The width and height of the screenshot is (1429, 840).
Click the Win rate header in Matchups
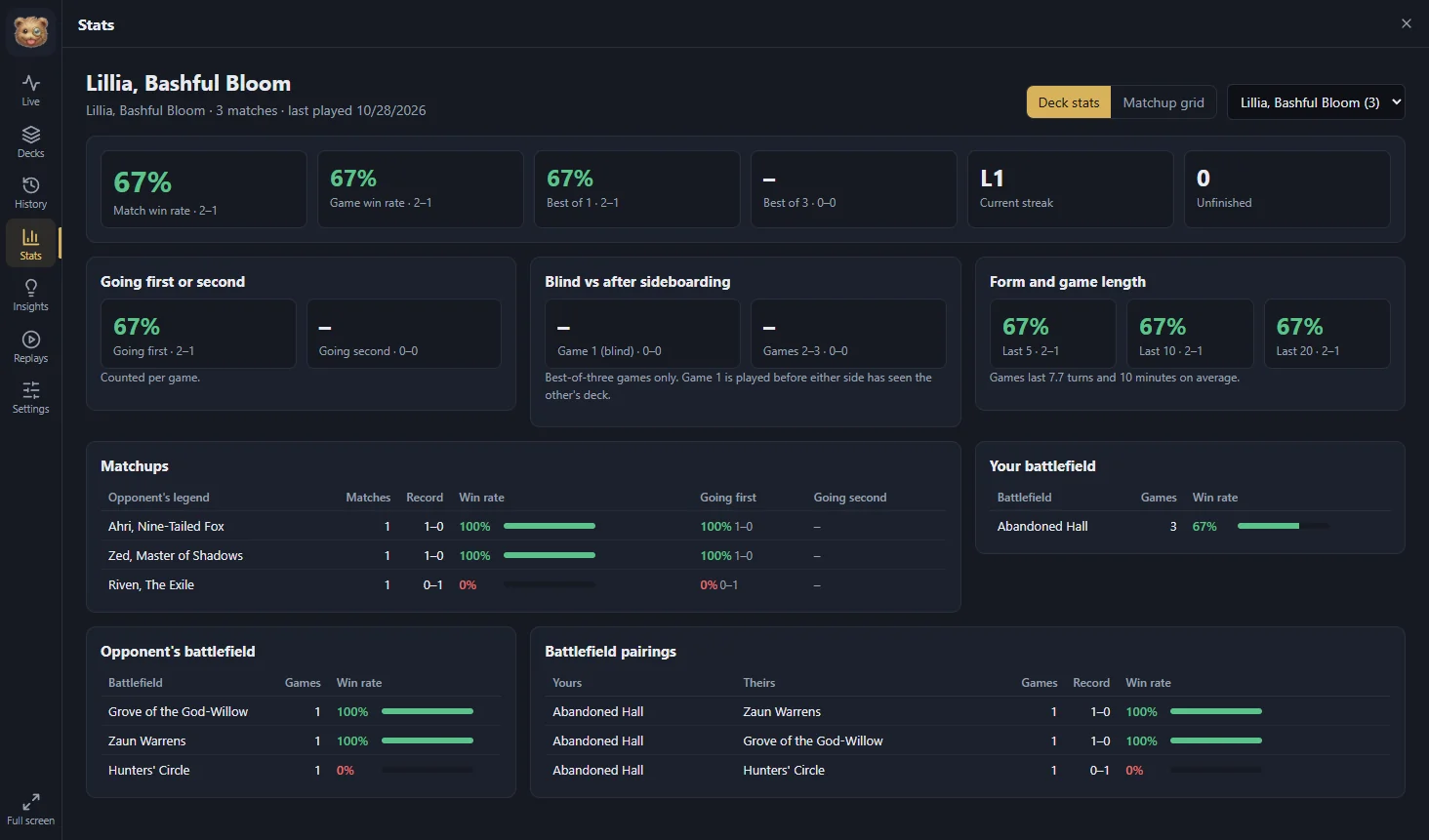481,498
